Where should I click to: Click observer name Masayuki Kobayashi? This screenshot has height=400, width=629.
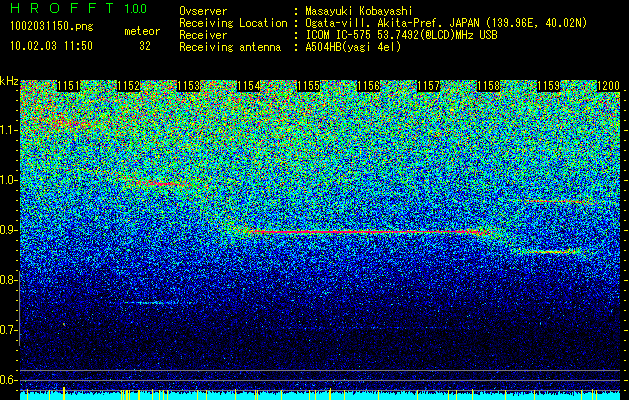pos(359,11)
